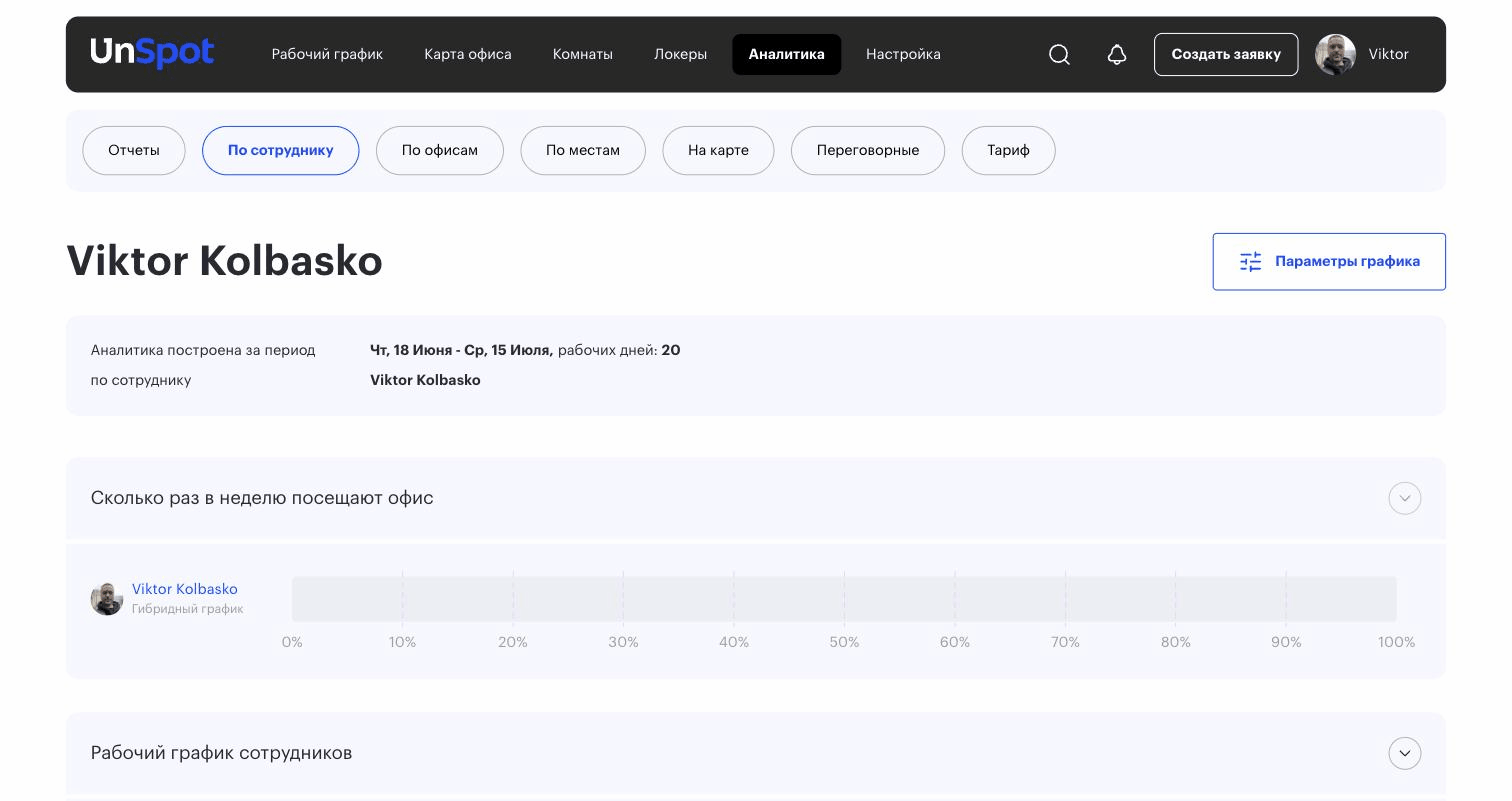Click the 90% axis label
The width and height of the screenshot is (1512, 801).
1286,642
